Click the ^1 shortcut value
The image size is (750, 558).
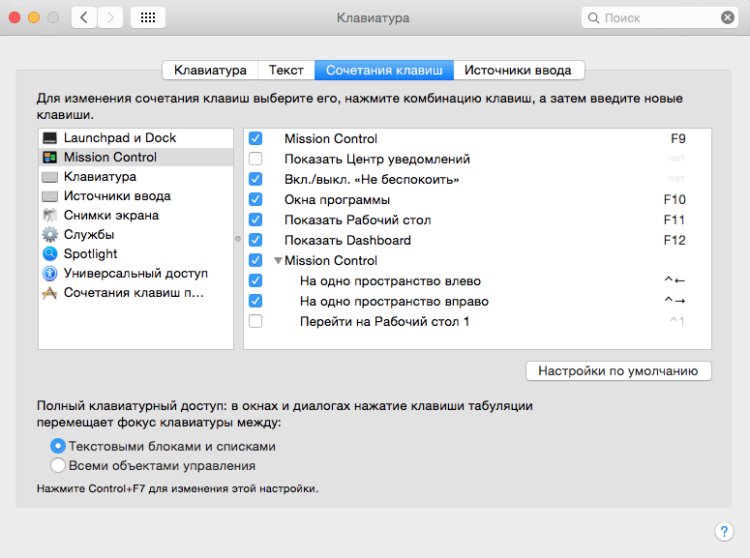click(x=677, y=321)
